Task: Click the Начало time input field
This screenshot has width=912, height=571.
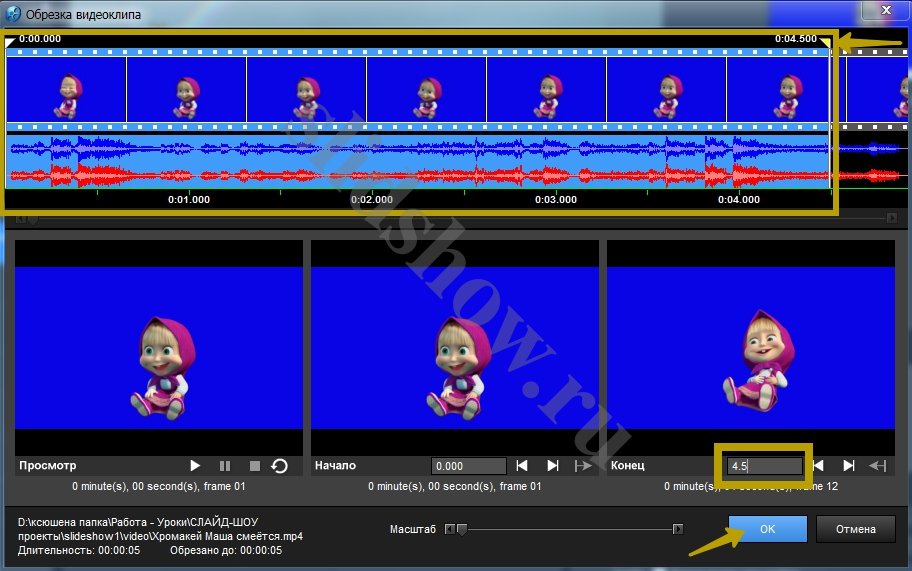Action: click(x=469, y=466)
